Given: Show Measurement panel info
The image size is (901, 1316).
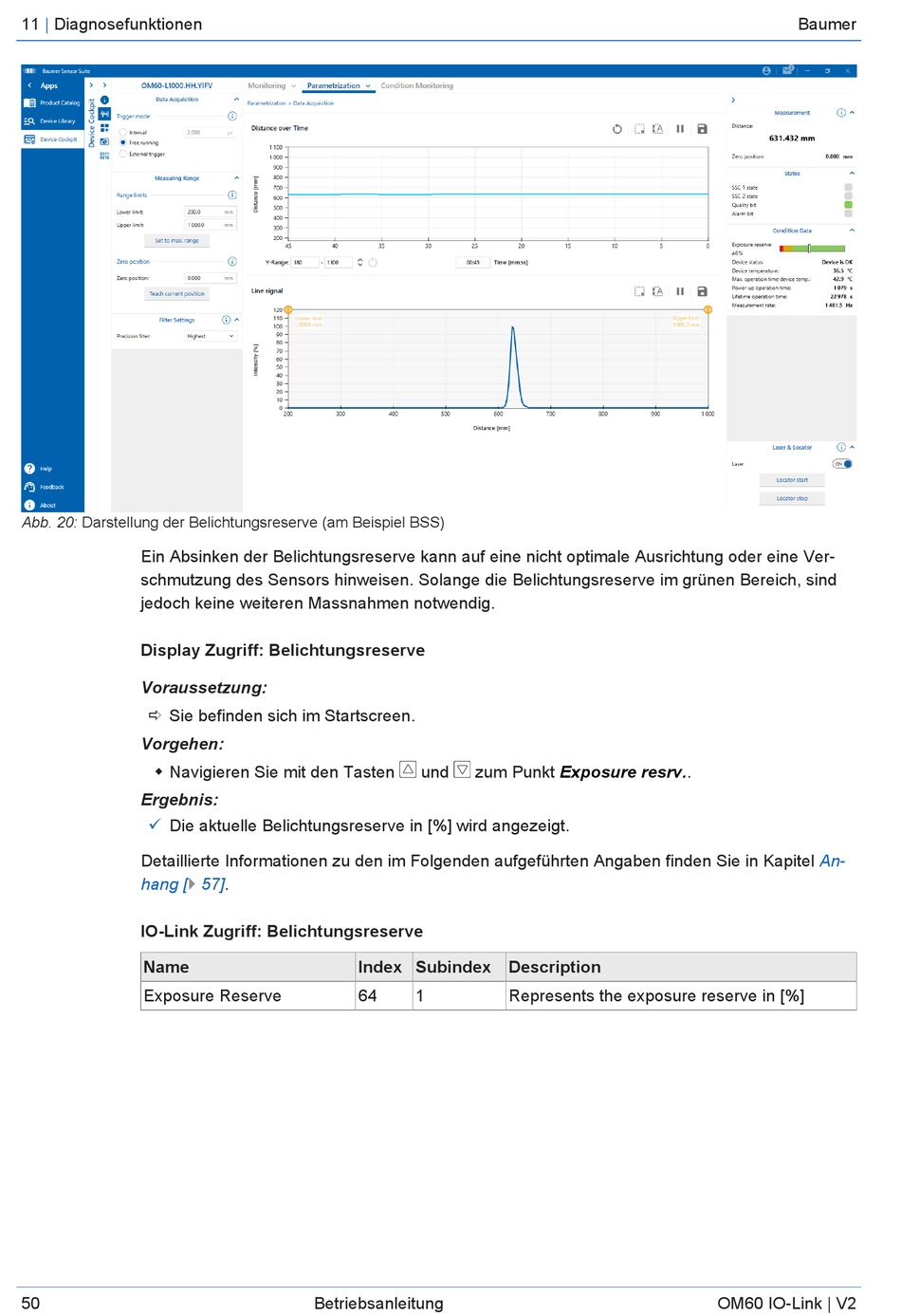Looking at the screenshot, I should [841, 113].
